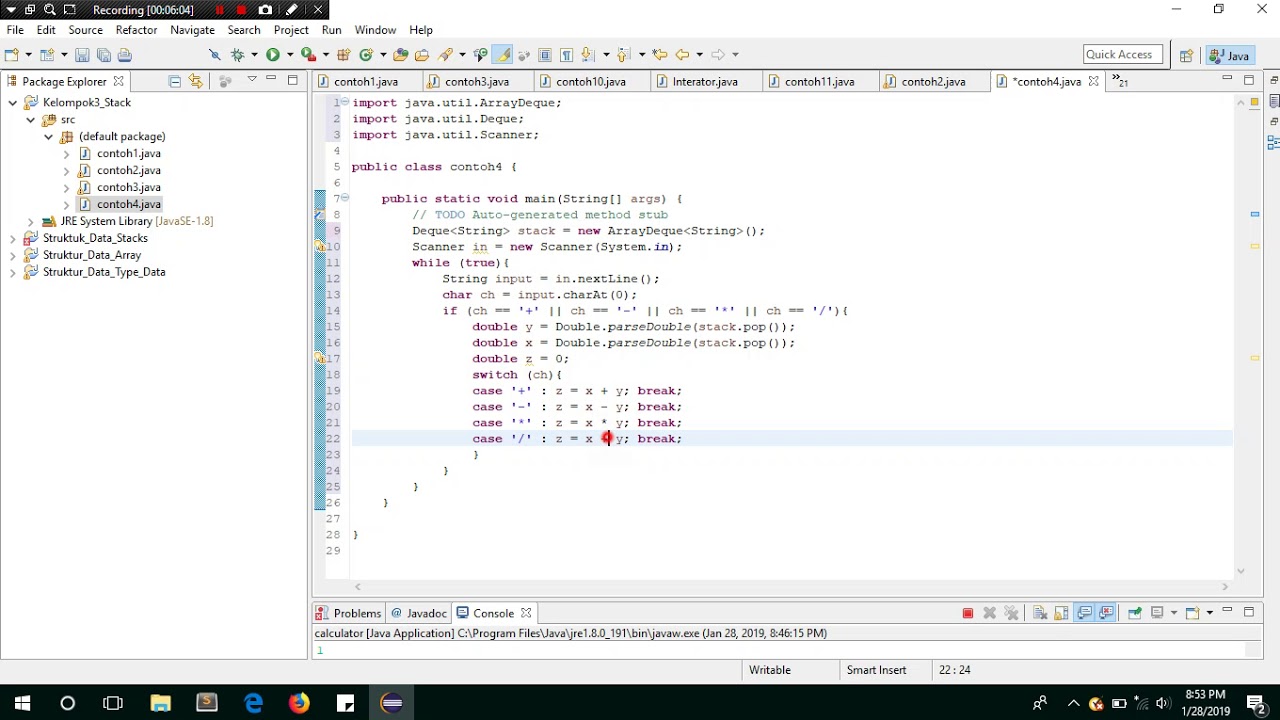Jump to Last Edit Location icon
This screenshot has height=720, width=1280.
point(659,54)
